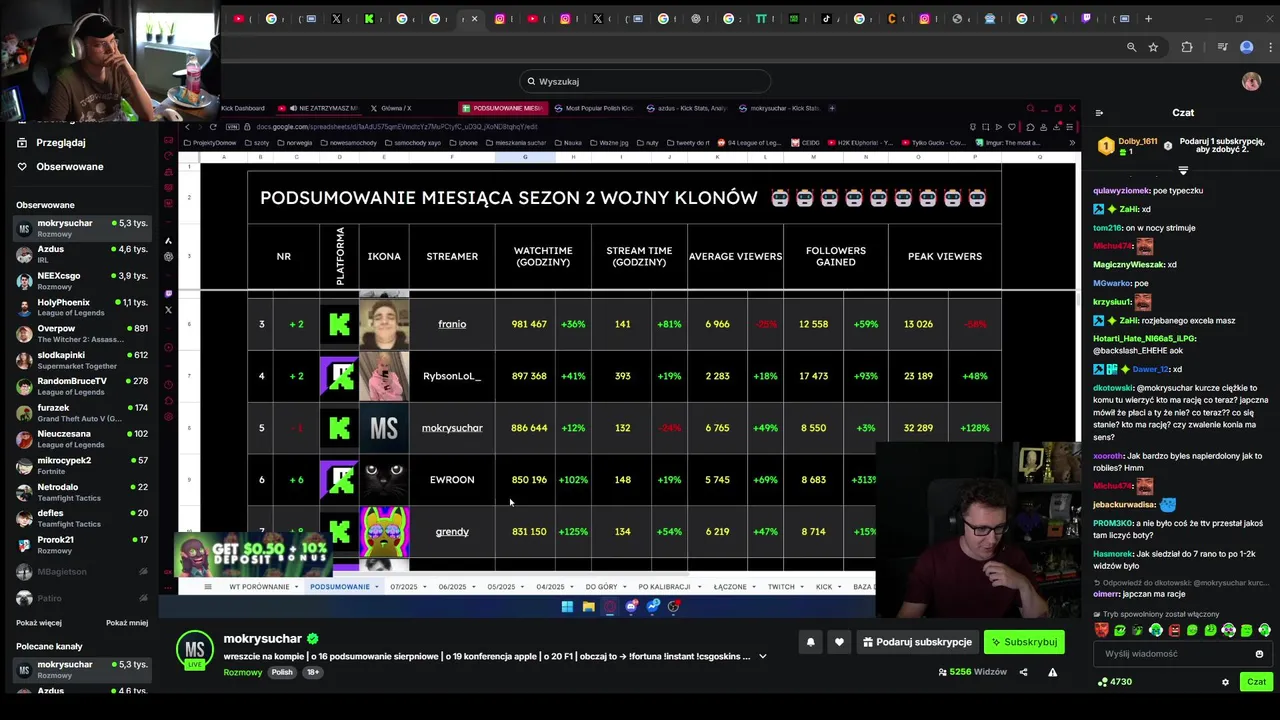Open PODSUMOWANIE sheet tab dropdown arrow

click(x=377, y=587)
